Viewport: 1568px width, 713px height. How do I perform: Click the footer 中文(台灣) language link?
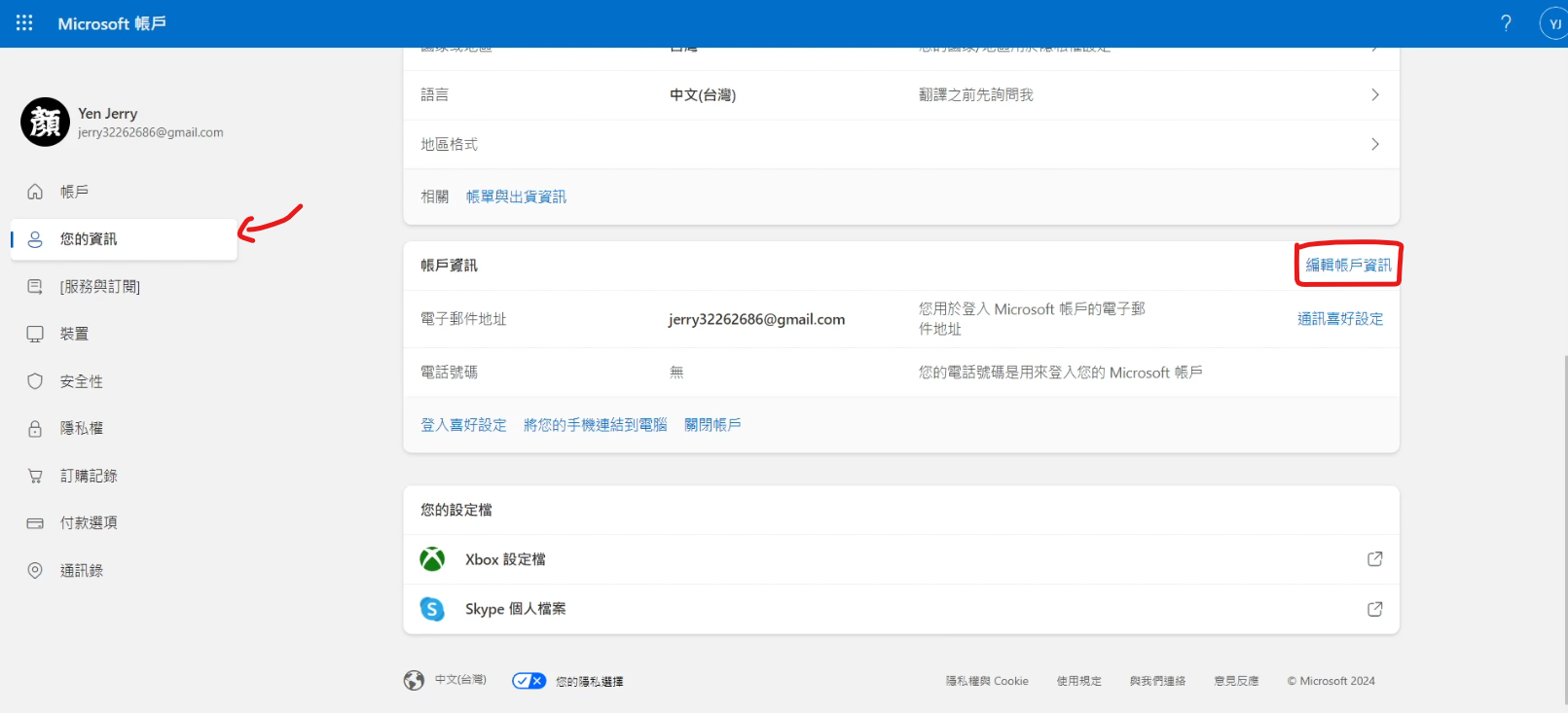click(x=460, y=680)
